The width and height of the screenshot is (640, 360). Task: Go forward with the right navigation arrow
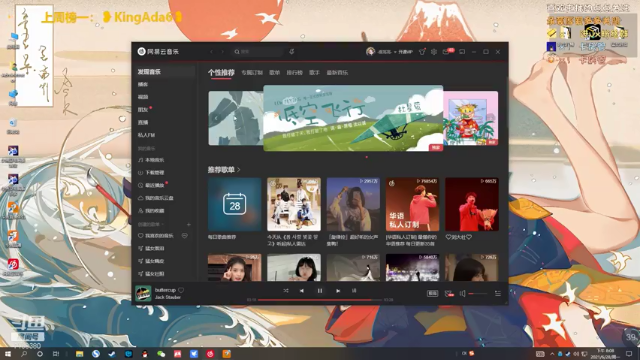tap(222, 52)
